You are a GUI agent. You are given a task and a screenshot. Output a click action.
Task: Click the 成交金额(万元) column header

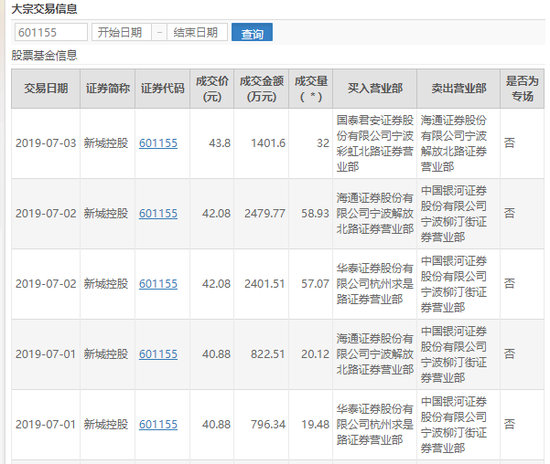[x=261, y=88]
